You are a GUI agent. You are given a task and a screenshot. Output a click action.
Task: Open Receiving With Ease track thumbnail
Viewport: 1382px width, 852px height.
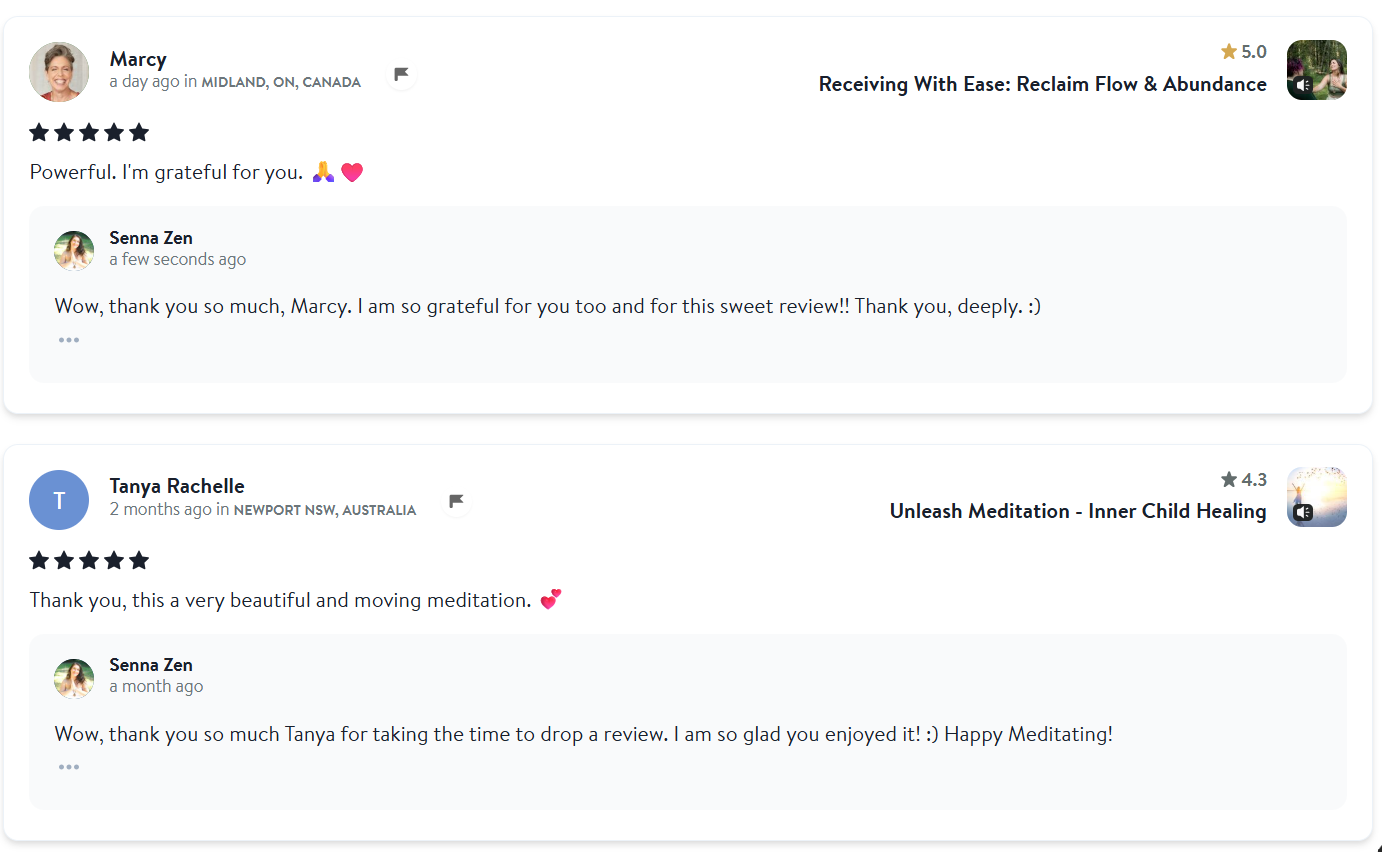tap(1316, 70)
